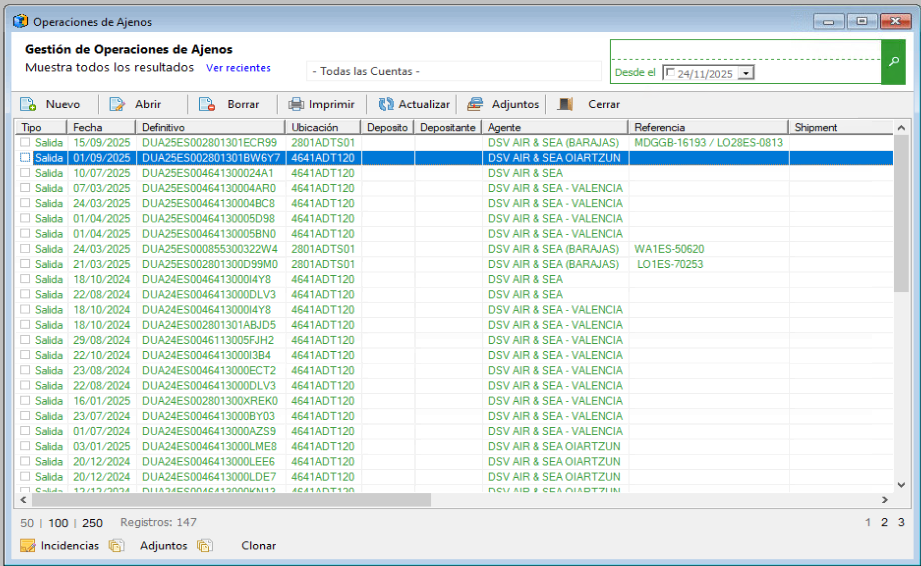Toggle the Desde el date checkbox

pos(669,73)
